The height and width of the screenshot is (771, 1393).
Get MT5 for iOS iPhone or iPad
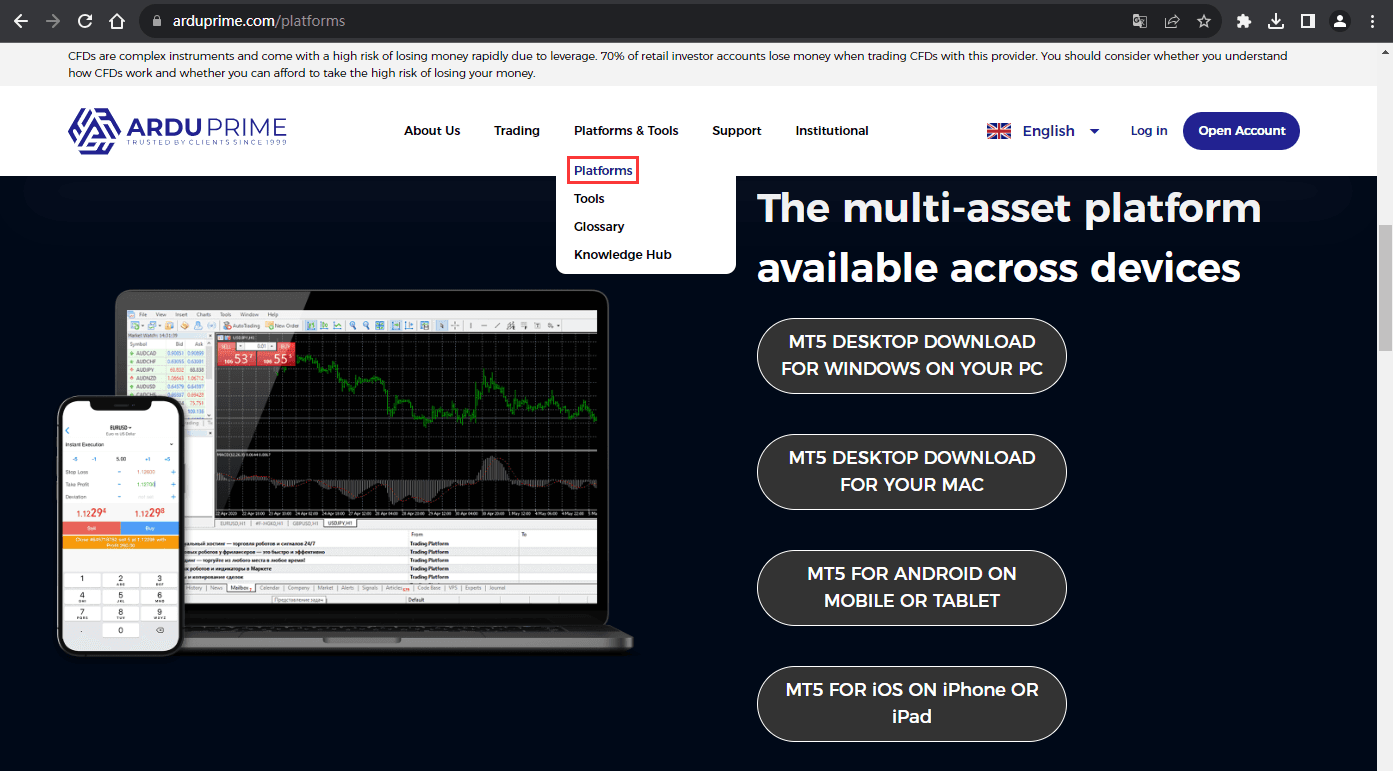pyautogui.click(x=912, y=703)
